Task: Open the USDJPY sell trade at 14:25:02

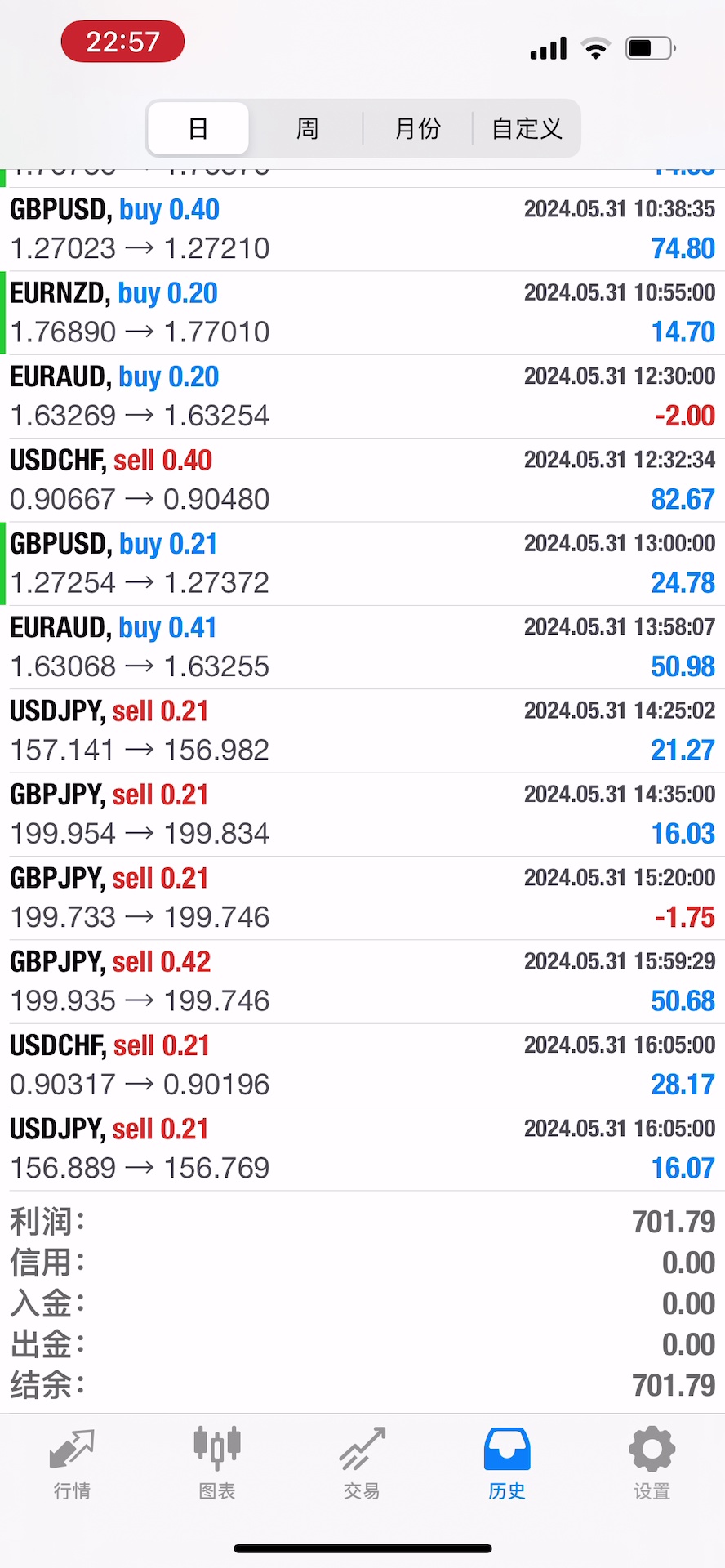Action: pyautogui.click(x=362, y=731)
